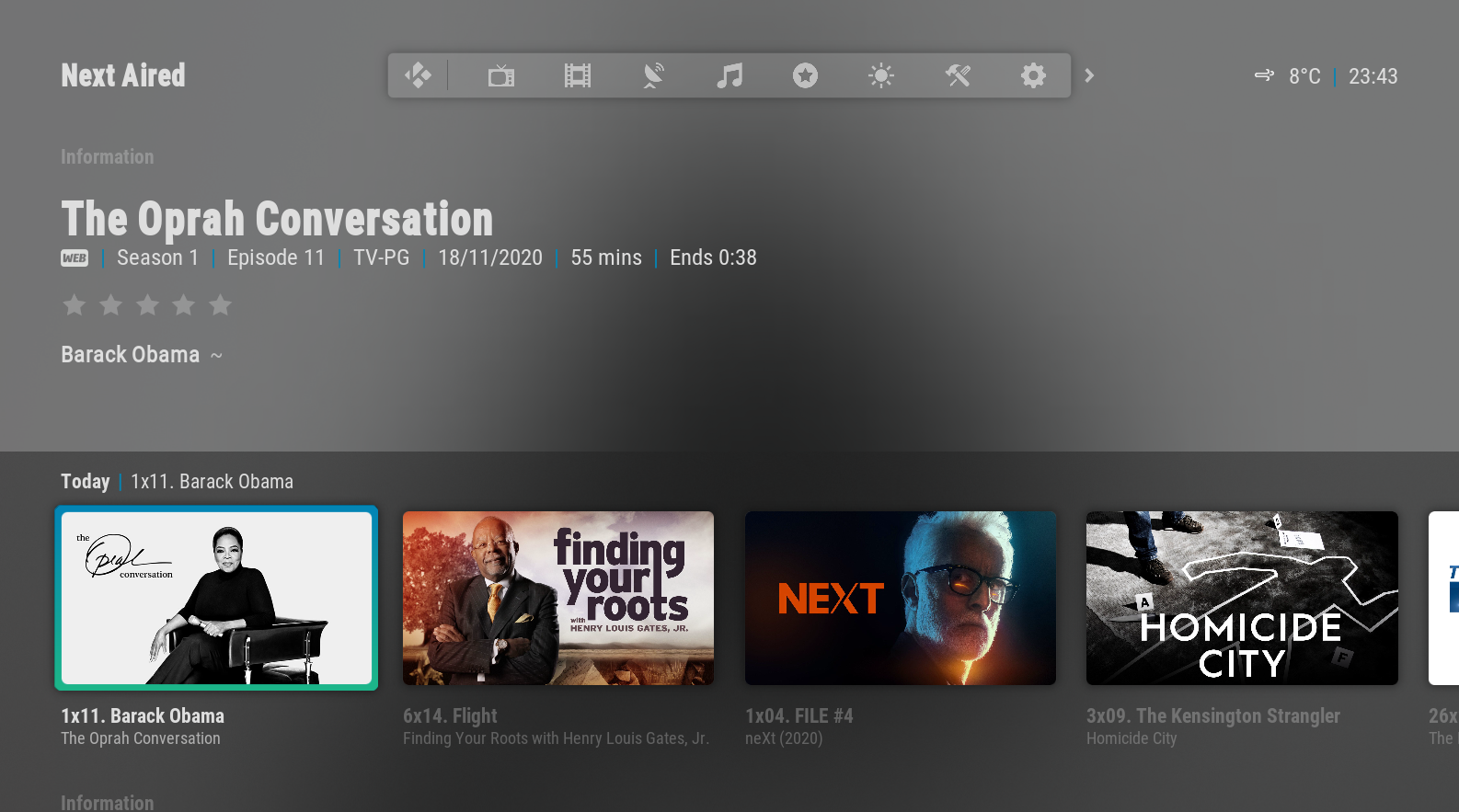1459x812 pixels.
Task: Open Live TV with the satellite dish icon
Action: [653, 75]
